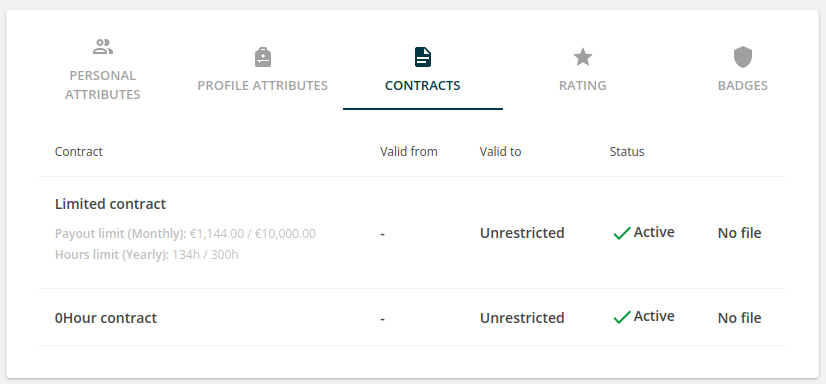Screen dimensions: 826x384
Task: Click the Valid from column header
Action: point(409,152)
